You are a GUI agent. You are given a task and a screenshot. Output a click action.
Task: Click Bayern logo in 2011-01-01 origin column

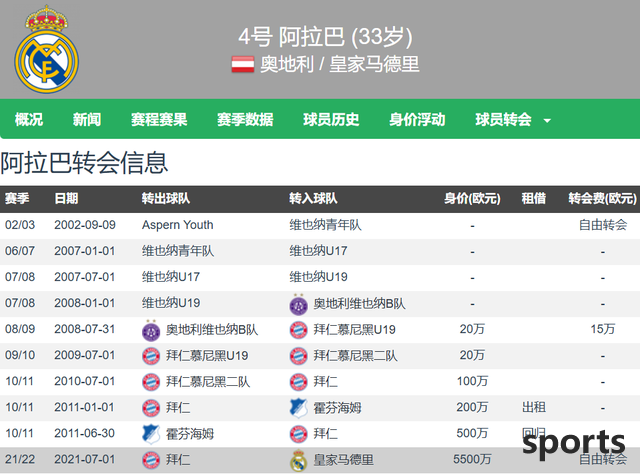151,408
